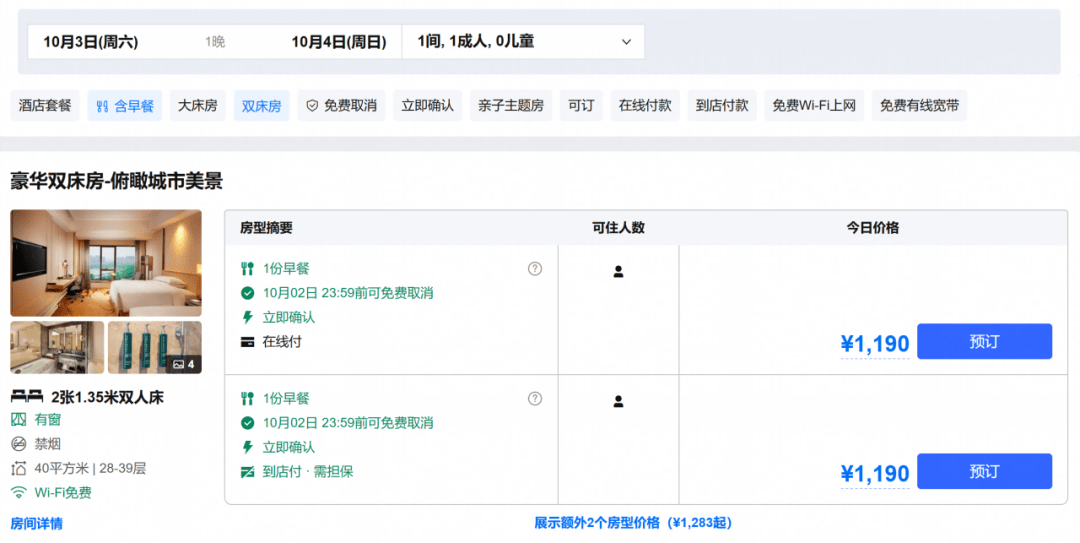Enable the 免费取消 filter chip
The width and height of the screenshot is (1080, 543).
pyautogui.click(x=341, y=105)
